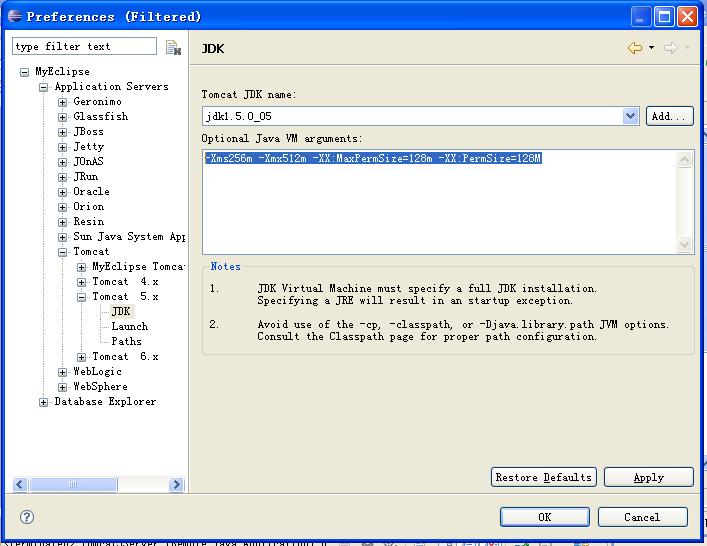Viewport: 707px width, 546px height.
Task: Select the Oracle tree label
Action: coord(92,191)
